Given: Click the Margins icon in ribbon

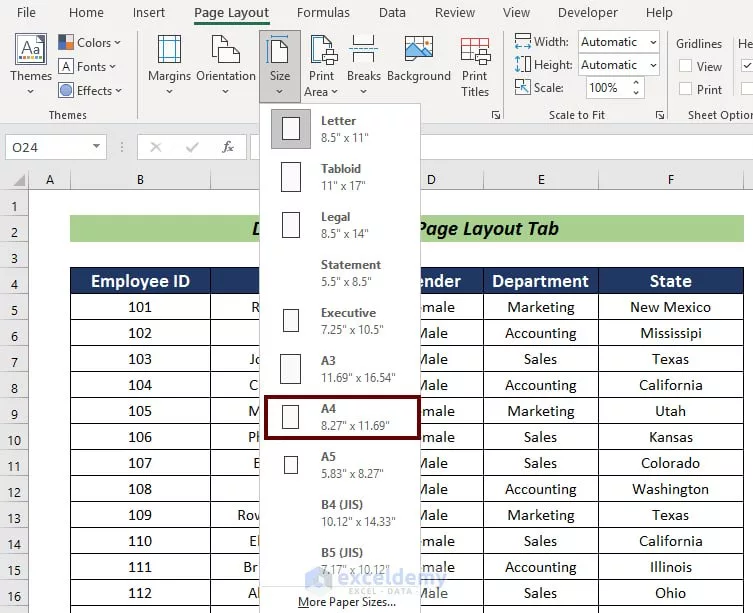Looking at the screenshot, I should [169, 50].
